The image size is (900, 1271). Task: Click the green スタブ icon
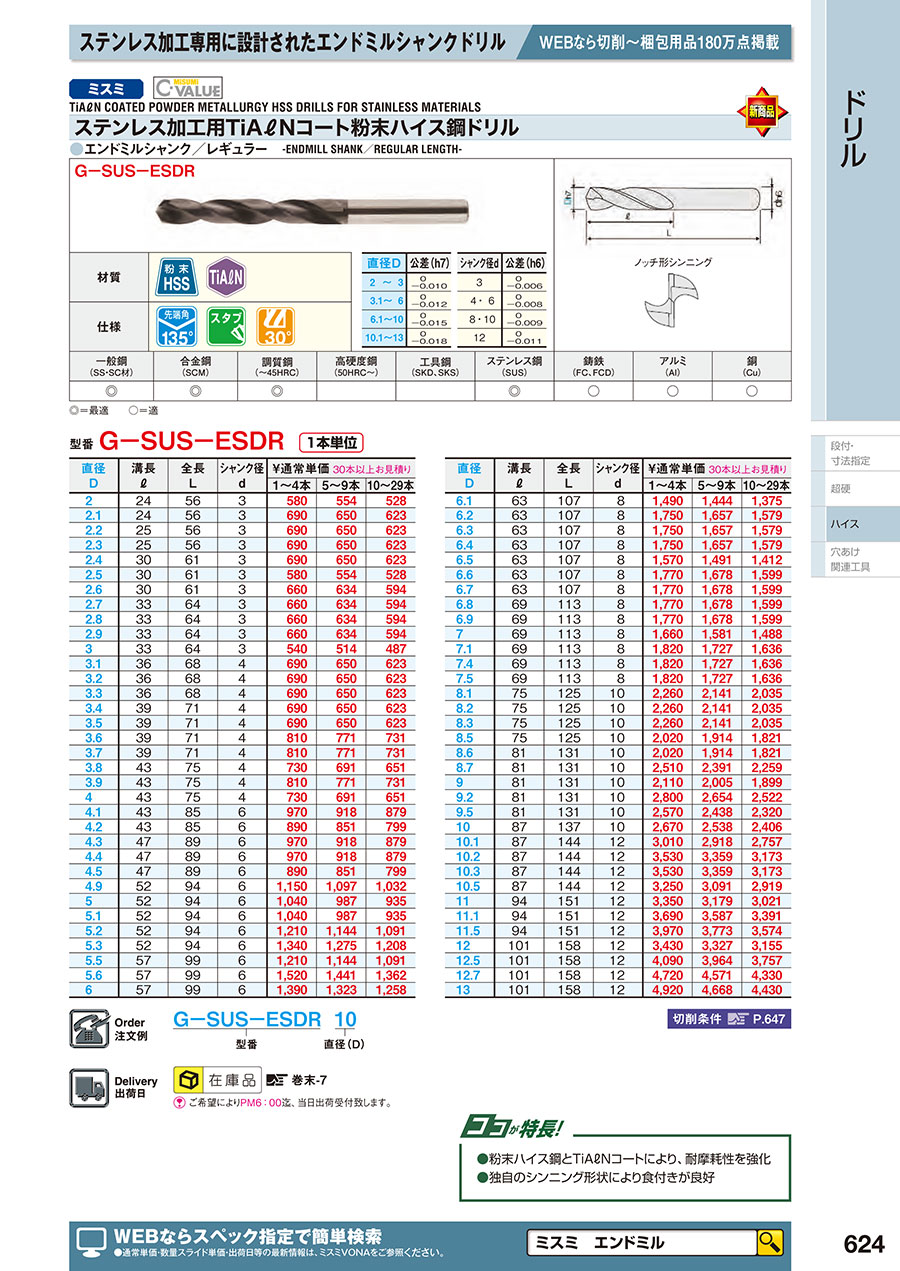225,327
